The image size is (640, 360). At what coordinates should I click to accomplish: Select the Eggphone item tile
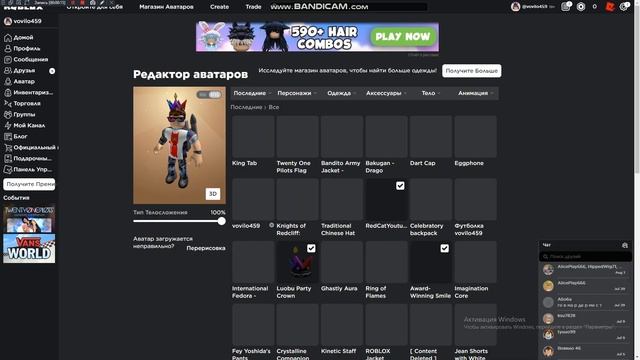(x=476, y=136)
